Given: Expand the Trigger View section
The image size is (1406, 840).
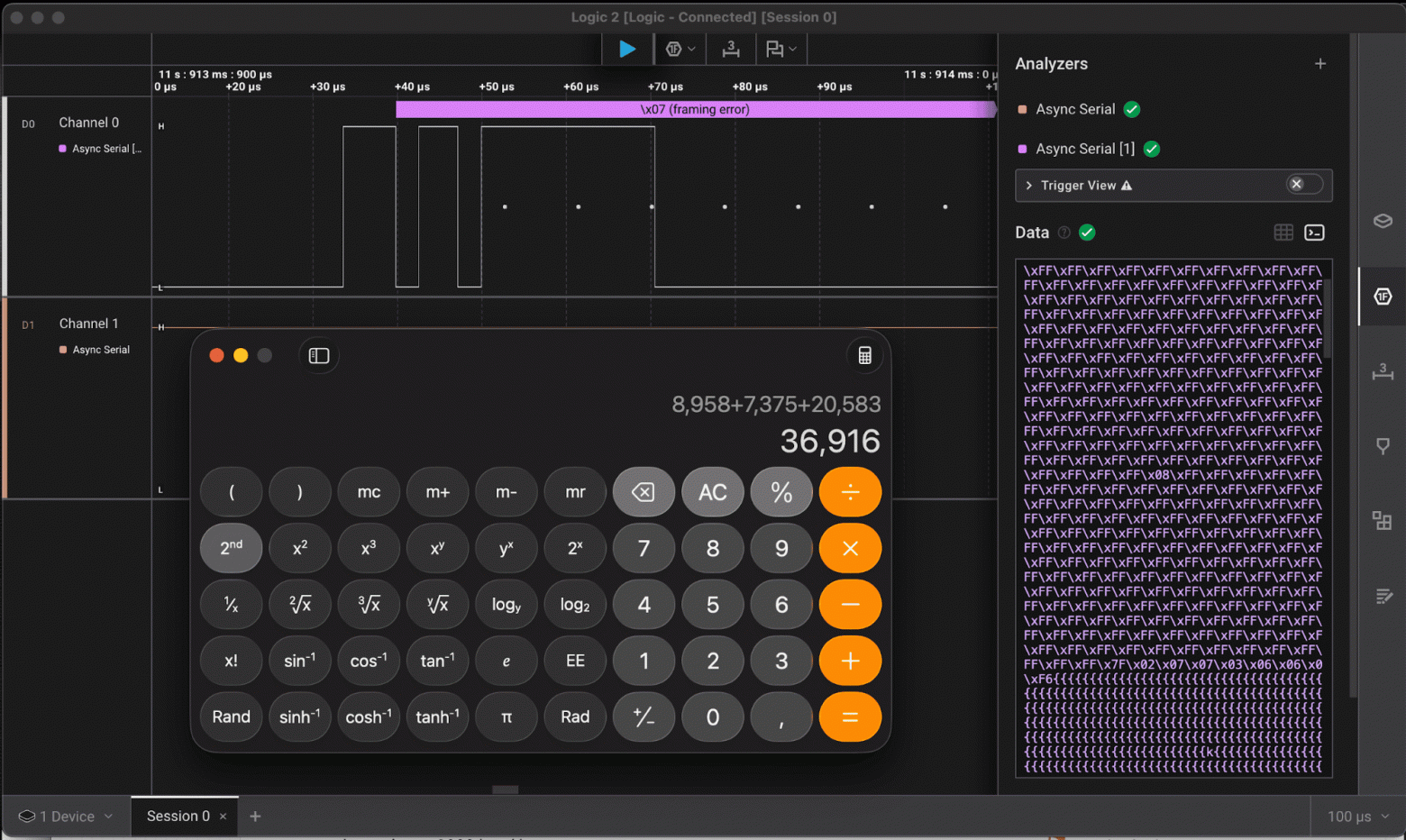Looking at the screenshot, I should 1029,185.
